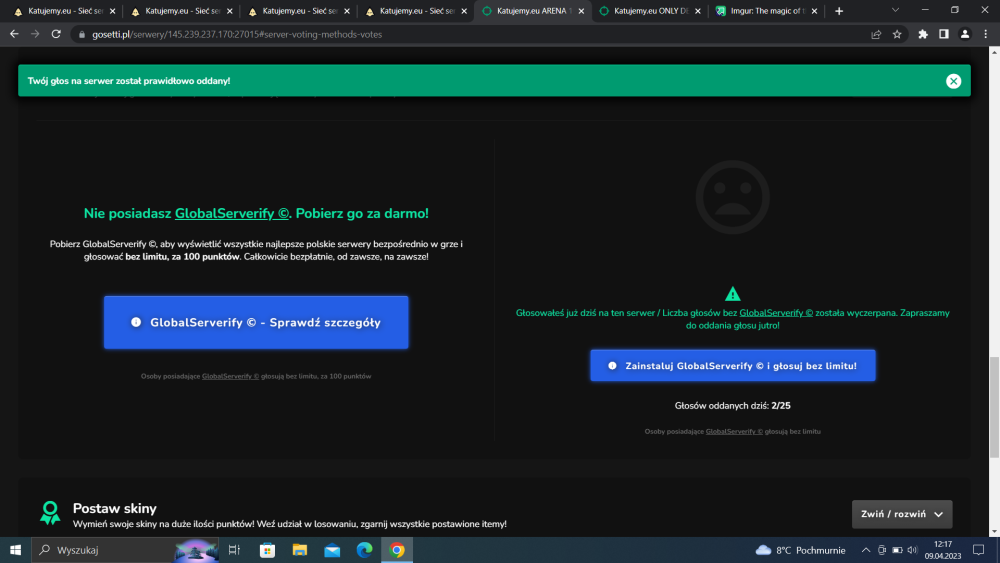The height and width of the screenshot is (563, 1000).
Task: Click Chrome icon on taskbar
Action: (x=397, y=550)
